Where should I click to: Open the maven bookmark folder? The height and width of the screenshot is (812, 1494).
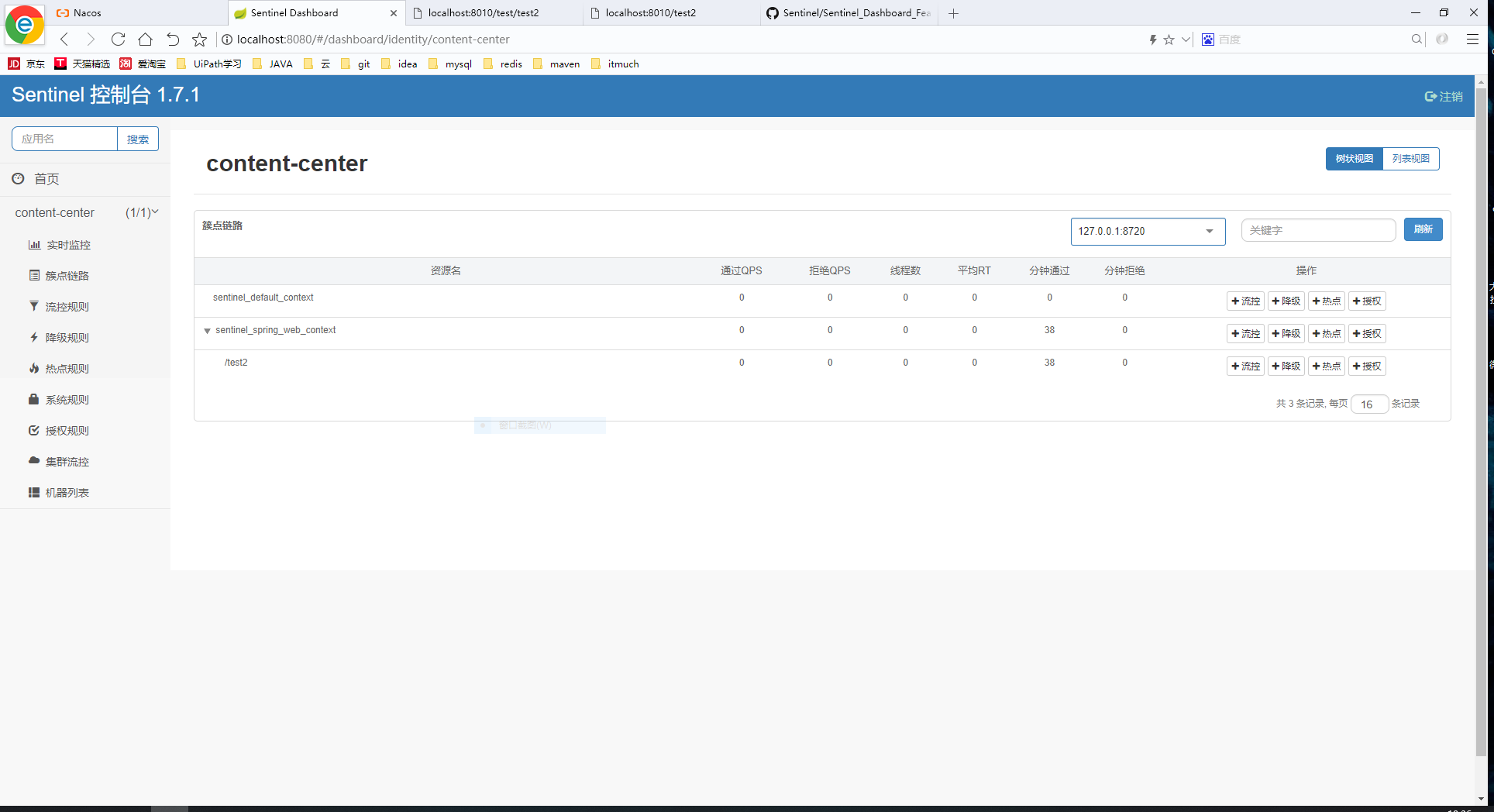tap(556, 64)
